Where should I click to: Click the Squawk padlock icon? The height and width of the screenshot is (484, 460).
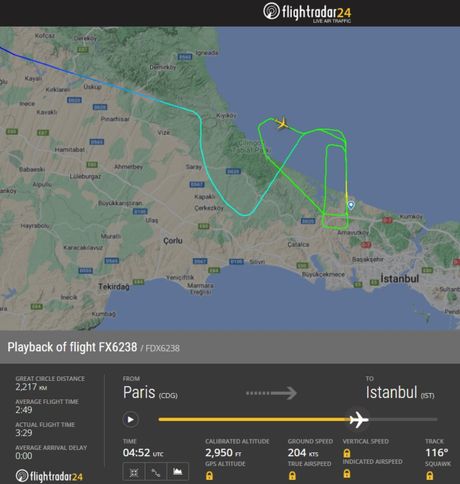(x=430, y=475)
